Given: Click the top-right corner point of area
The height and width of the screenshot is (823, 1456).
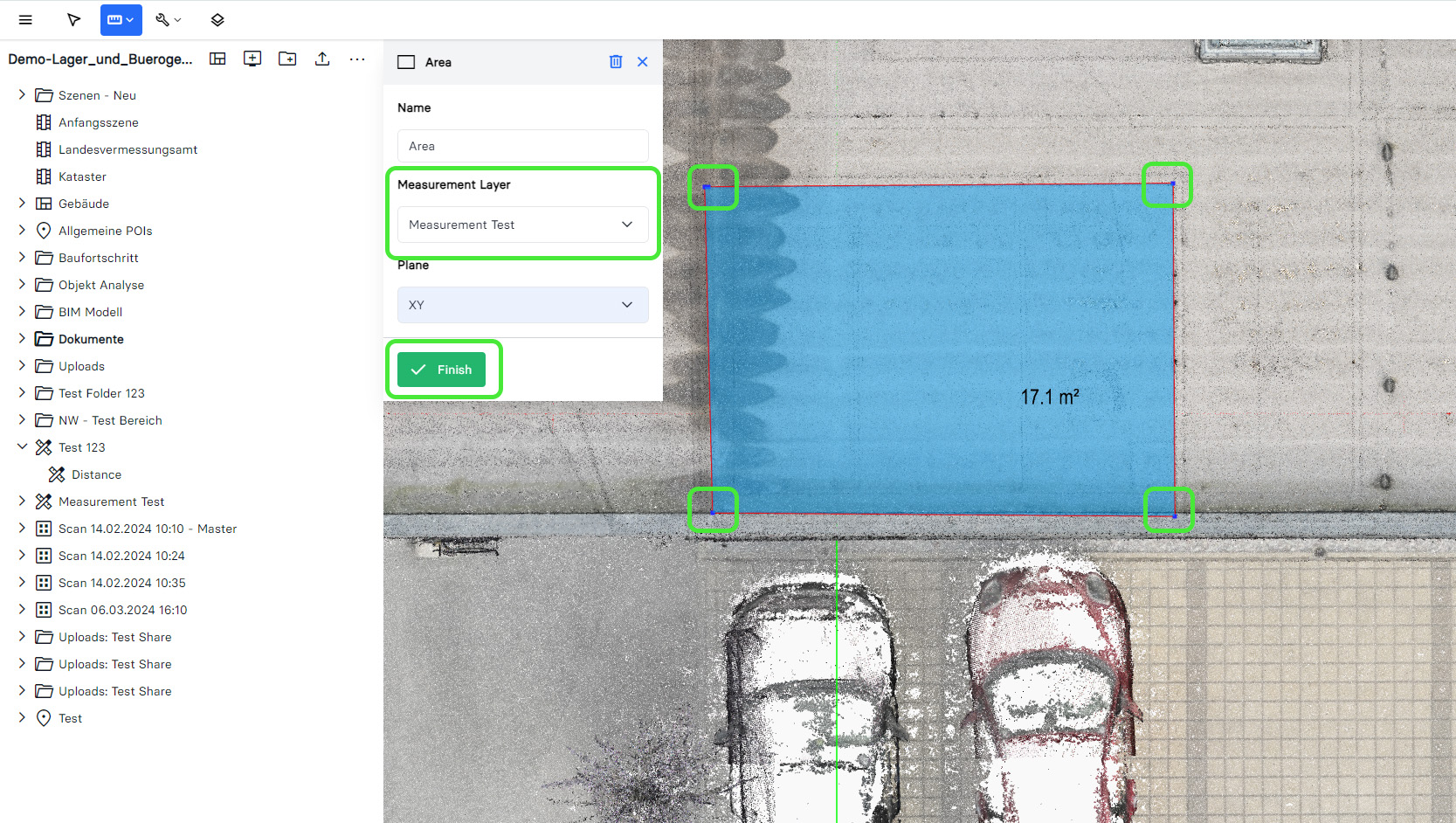Looking at the screenshot, I should tap(1172, 183).
